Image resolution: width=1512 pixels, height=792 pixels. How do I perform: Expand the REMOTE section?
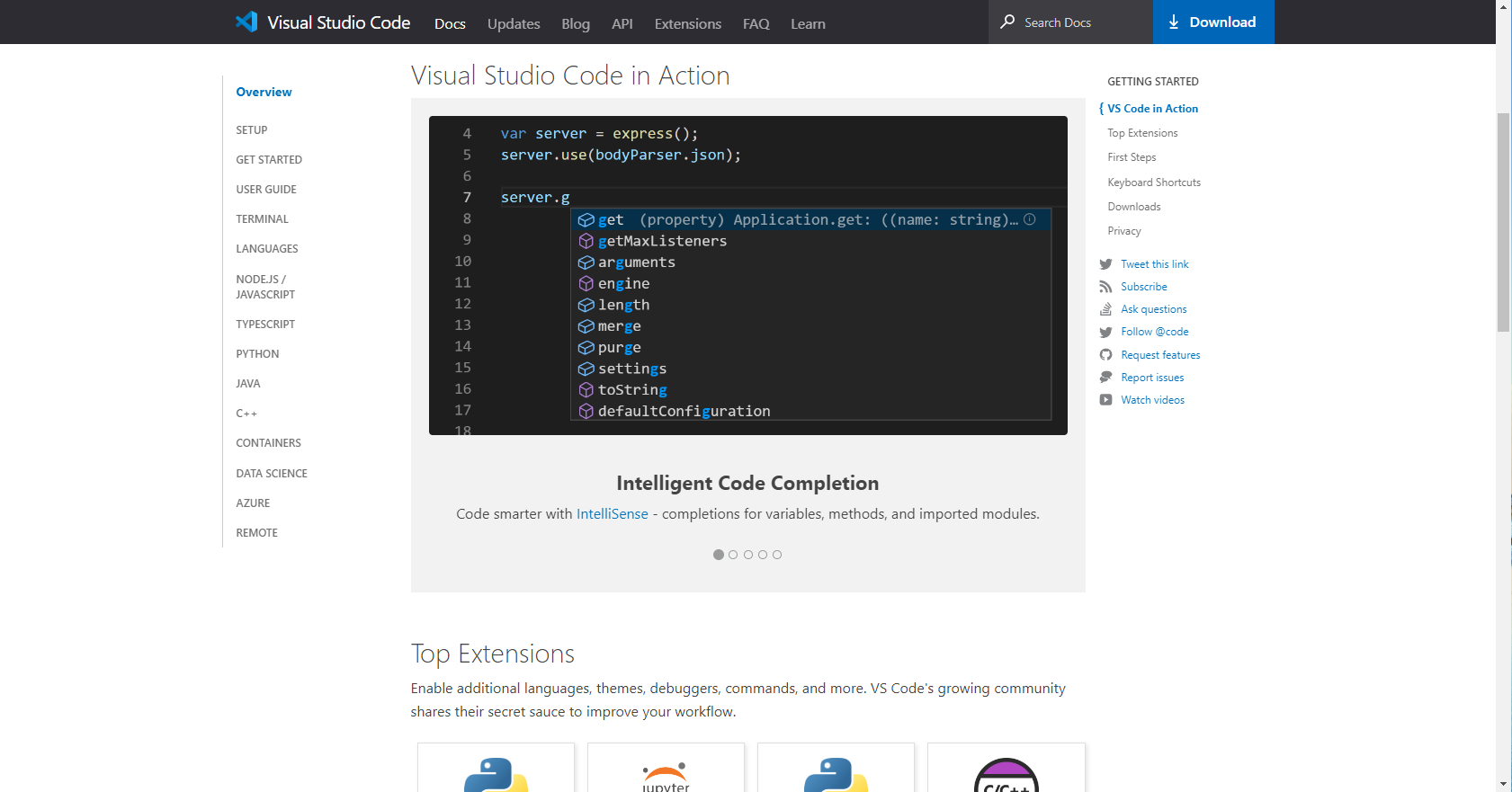(256, 533)
